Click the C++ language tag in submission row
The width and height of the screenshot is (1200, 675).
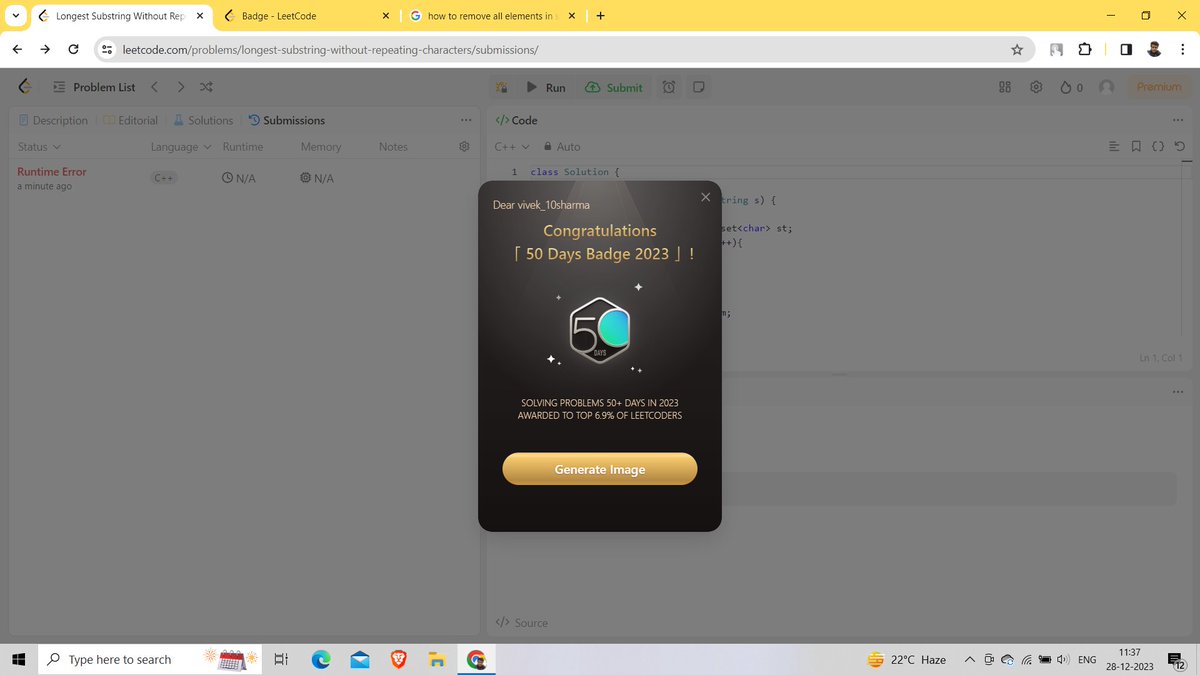click(164, 178)
